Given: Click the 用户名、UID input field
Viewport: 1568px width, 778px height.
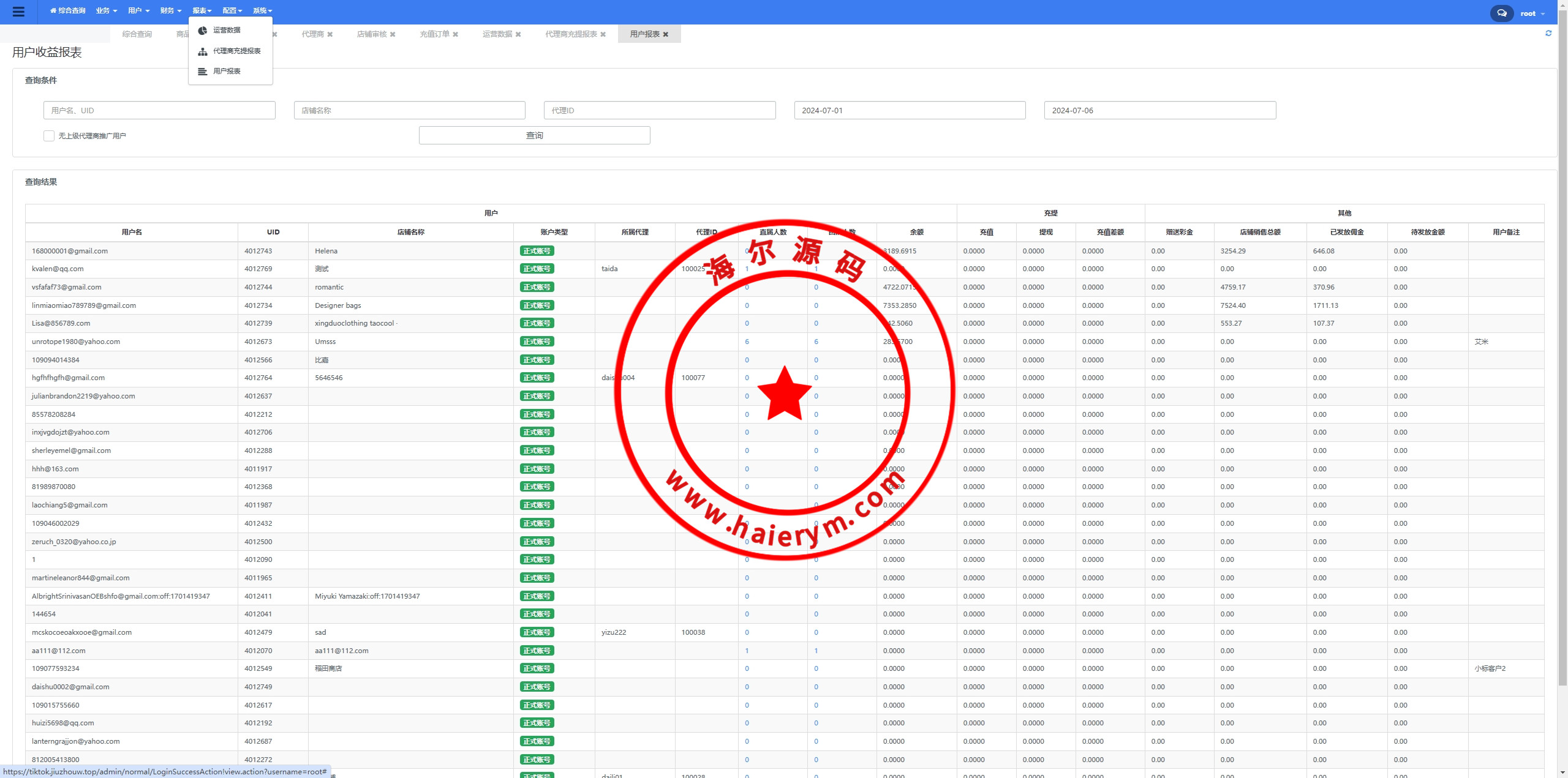Looking at the screenshot, I should [x=159, y=110].
